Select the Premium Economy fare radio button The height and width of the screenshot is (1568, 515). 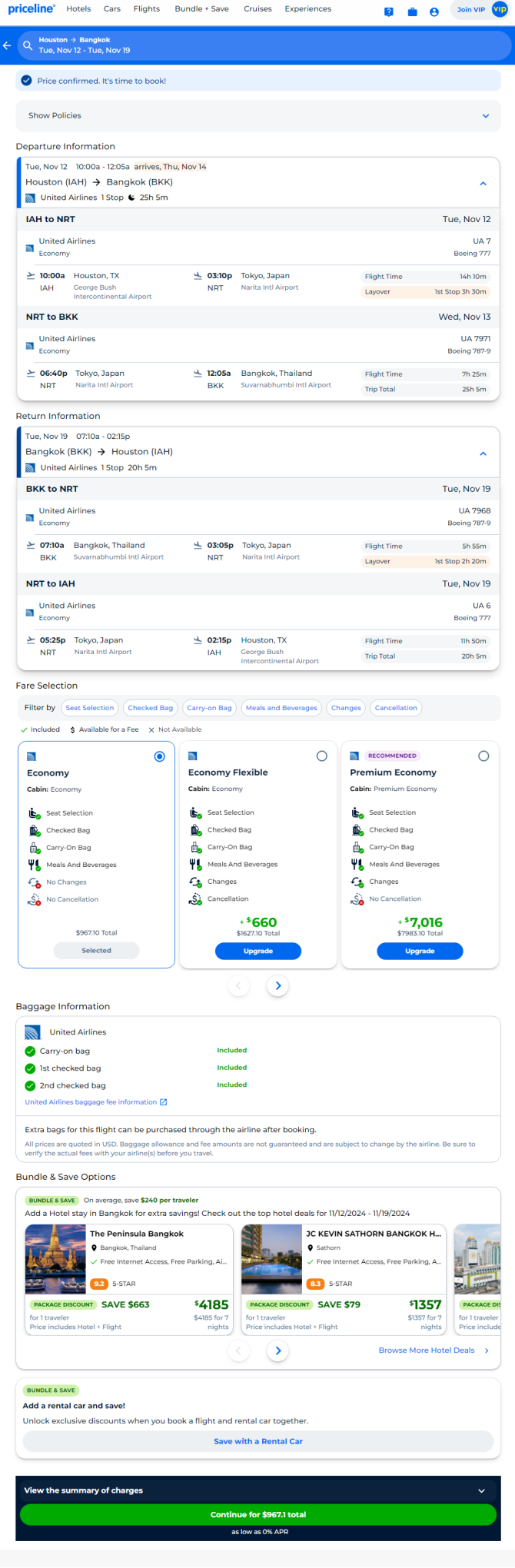(x=483, y=756)
